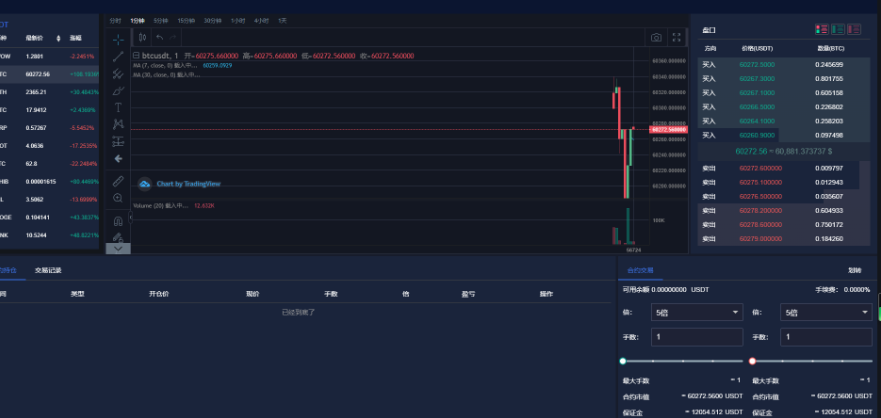Select the trend line drawing tool
This screenshot has width=881, height=418.
point(118,56)
